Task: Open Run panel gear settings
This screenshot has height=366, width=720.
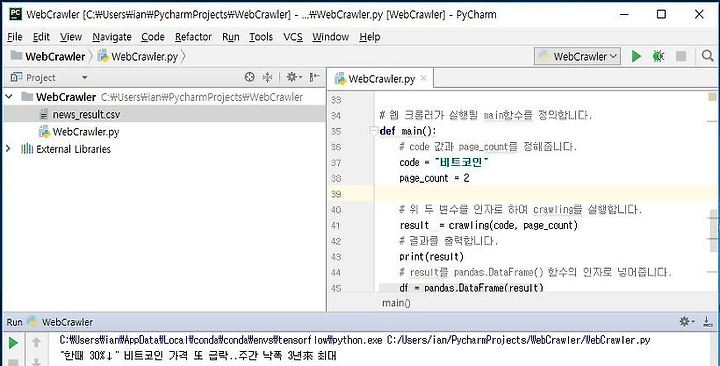Action: pyautogui.click(x=686, y=321)
